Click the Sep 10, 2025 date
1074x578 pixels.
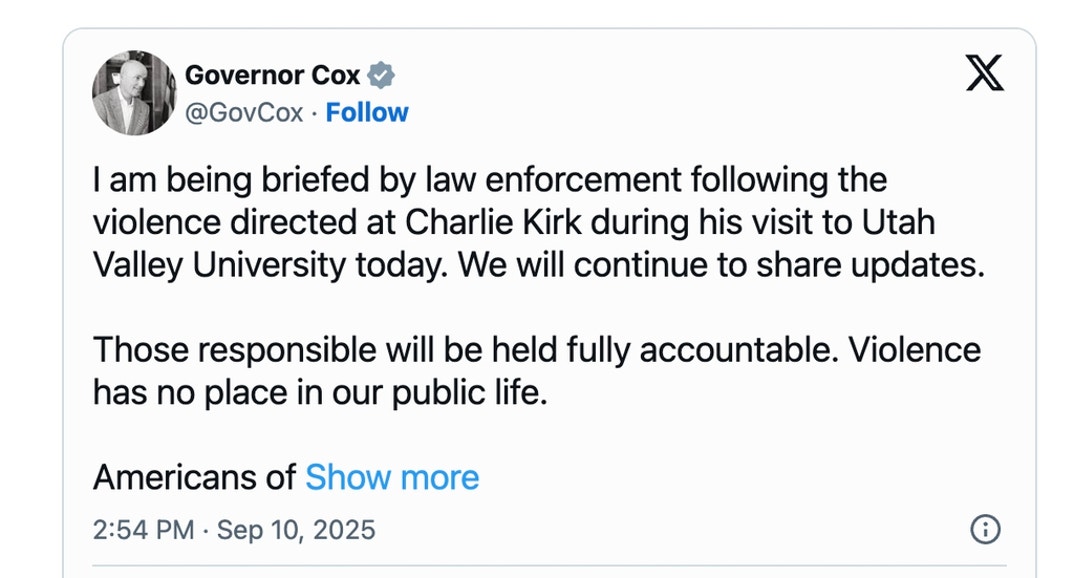[296, 529]
